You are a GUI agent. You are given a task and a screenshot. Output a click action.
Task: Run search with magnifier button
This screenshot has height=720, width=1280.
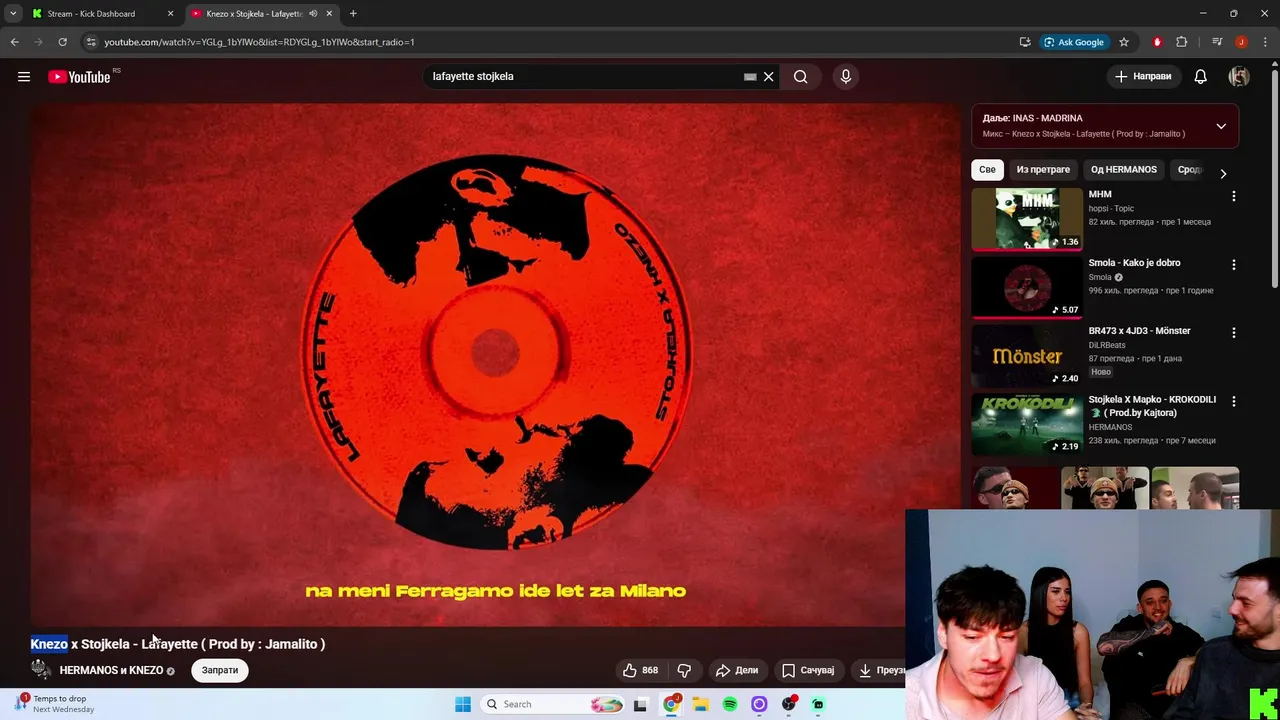coord(801,77)
